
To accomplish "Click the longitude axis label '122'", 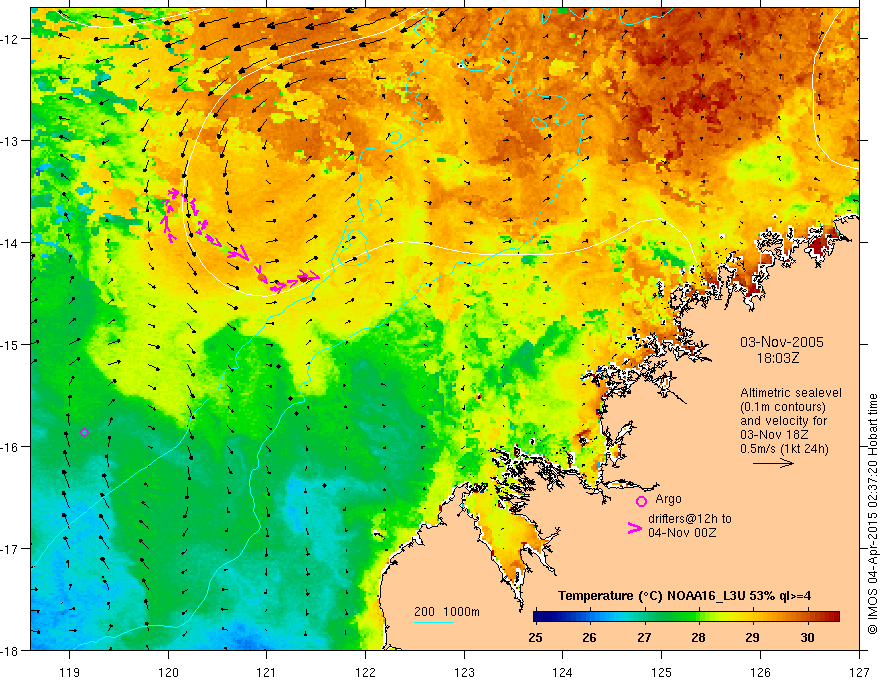I will pyautogui.click(x=365, y=672).
